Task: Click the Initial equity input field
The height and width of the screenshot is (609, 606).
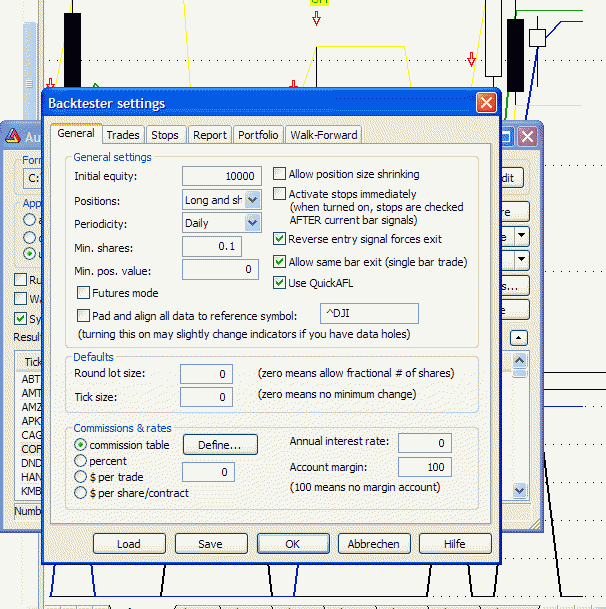Action: tap(222, 176)
